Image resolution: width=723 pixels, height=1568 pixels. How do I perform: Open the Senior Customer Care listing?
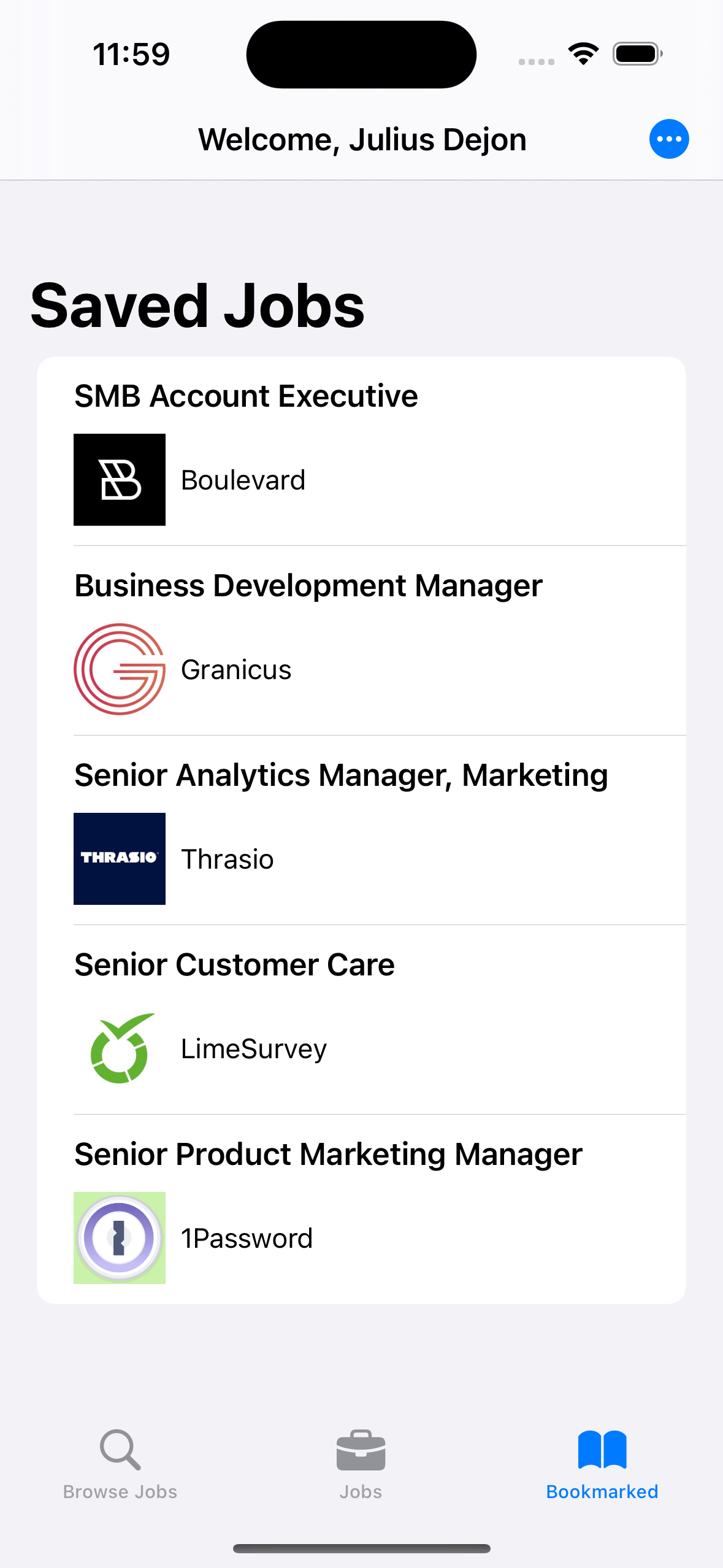click(x=234, y=965)
